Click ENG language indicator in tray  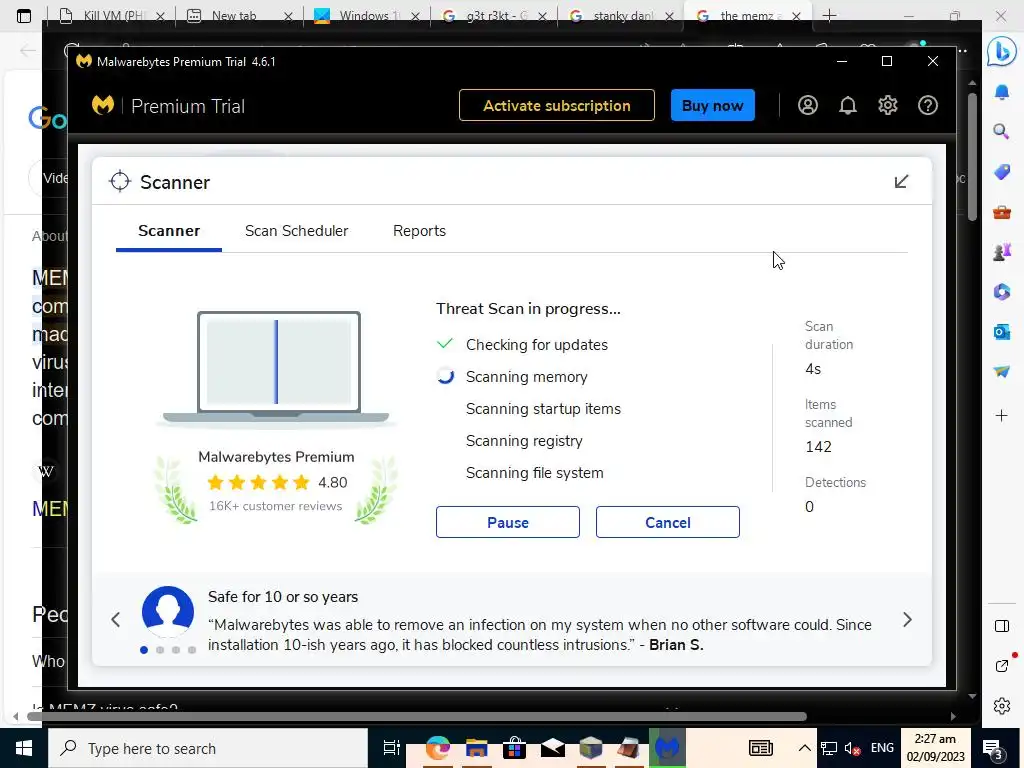[x=882, y=748]
